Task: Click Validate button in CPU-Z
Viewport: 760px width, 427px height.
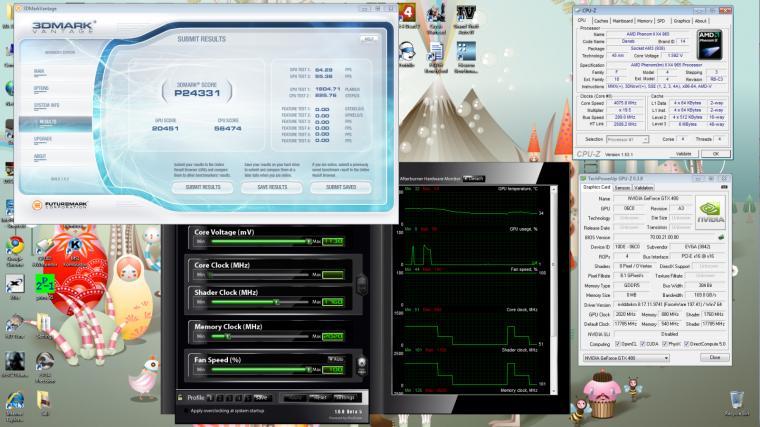Action: coord(683,154)
